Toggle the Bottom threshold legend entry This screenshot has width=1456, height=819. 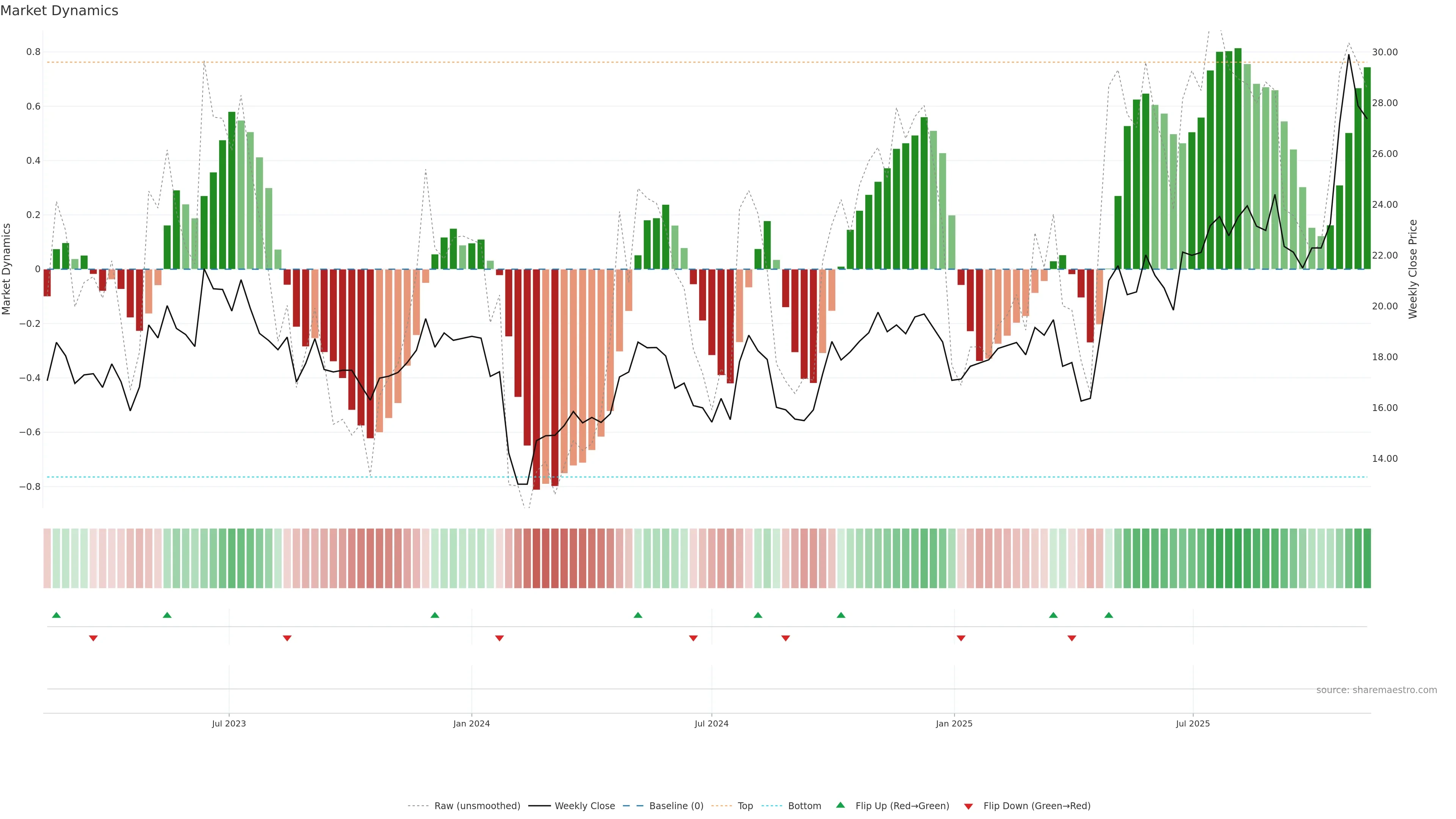pyautogui.click(x=804, y=806)
